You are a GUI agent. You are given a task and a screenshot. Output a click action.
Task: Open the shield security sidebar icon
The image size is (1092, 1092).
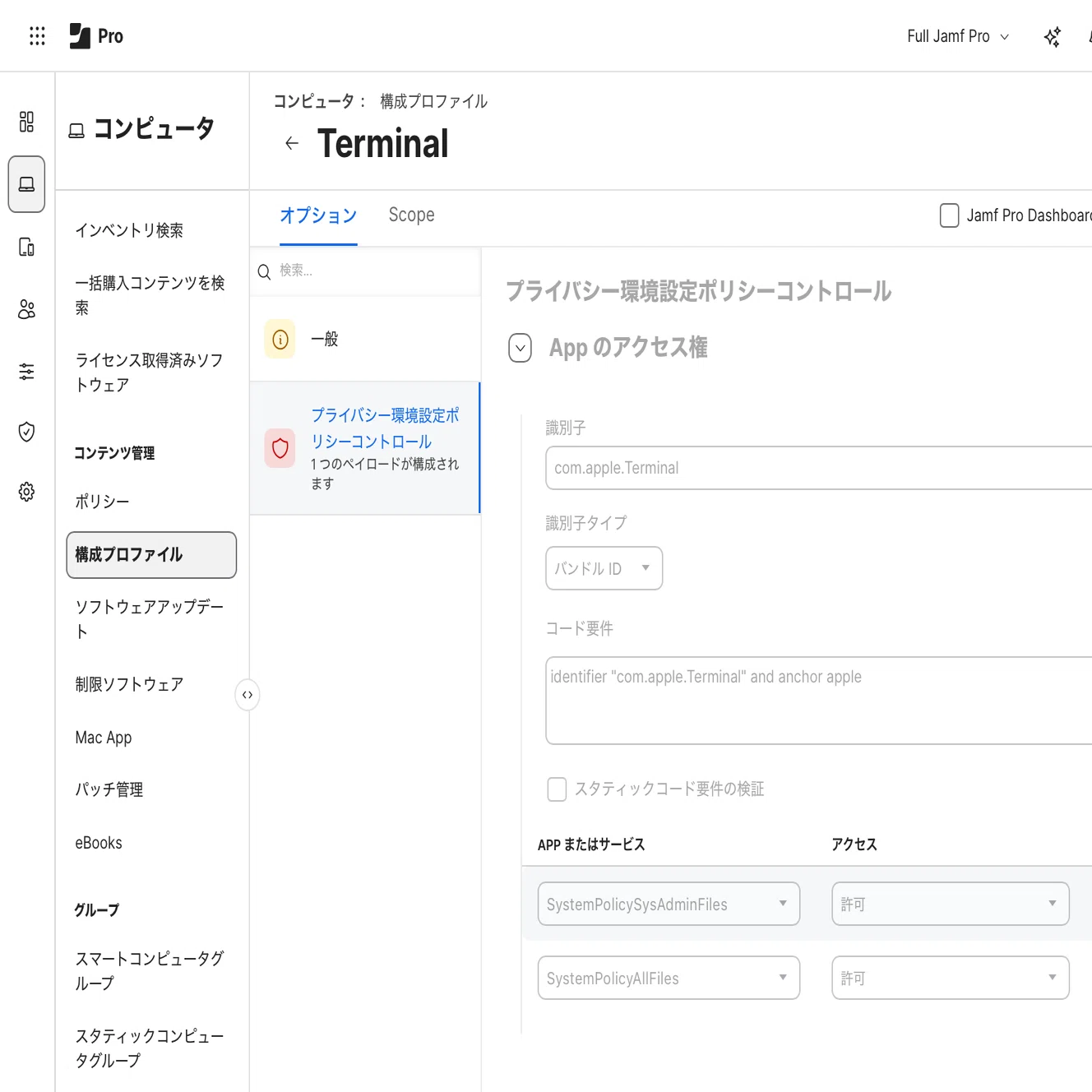click(26, 432)
